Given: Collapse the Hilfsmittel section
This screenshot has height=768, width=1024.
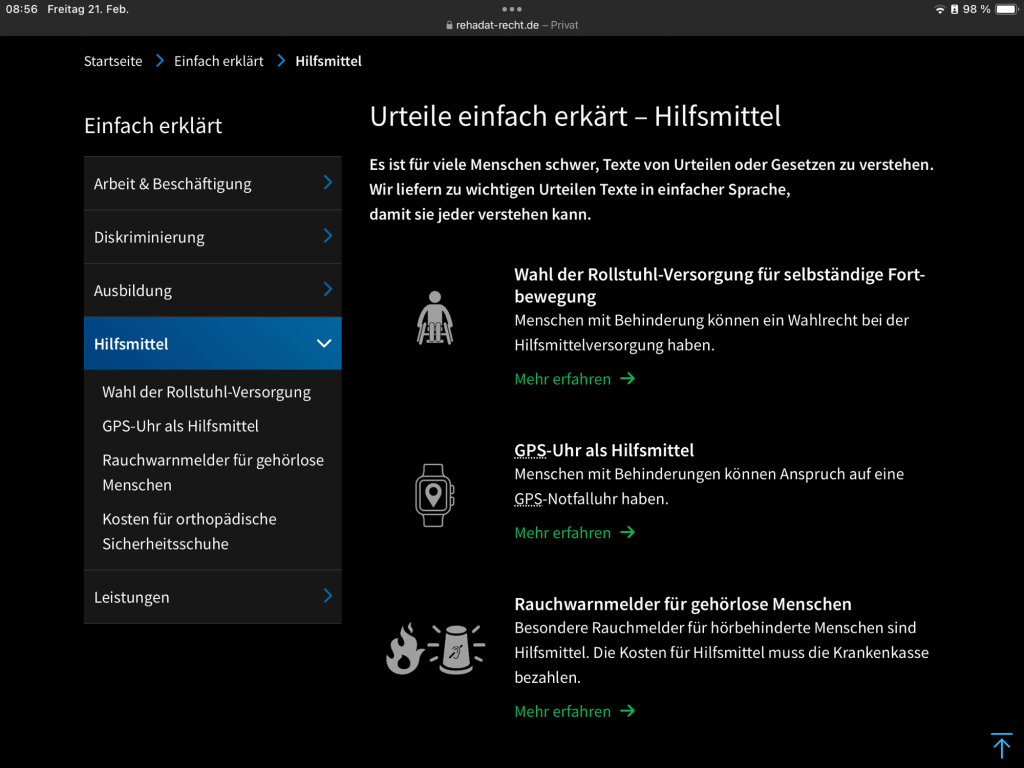Looking at the screenshot, I should [x=323, y=344].
